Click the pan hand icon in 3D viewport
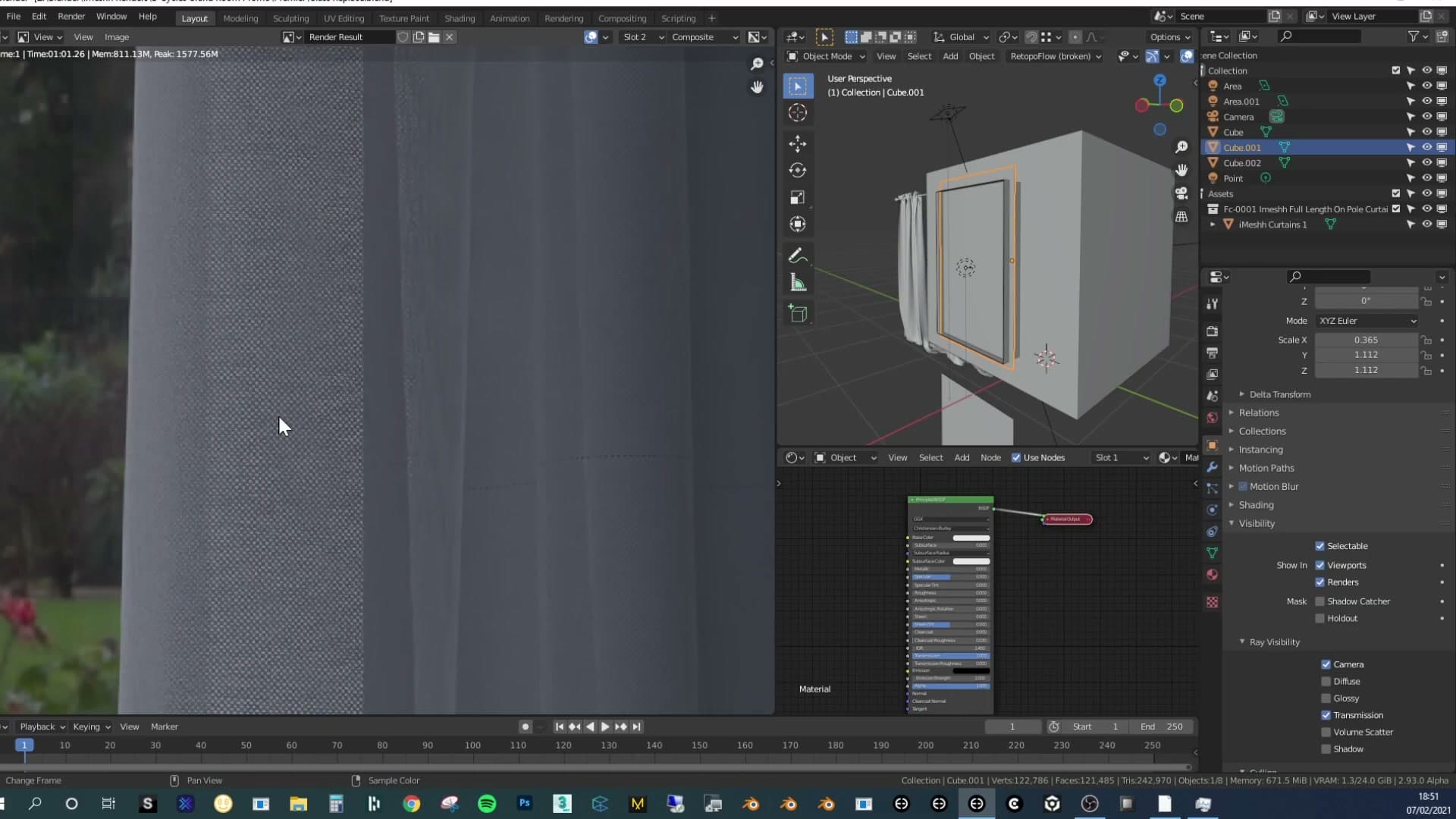Screen dimensions: 1456x819 [1181, 170]
